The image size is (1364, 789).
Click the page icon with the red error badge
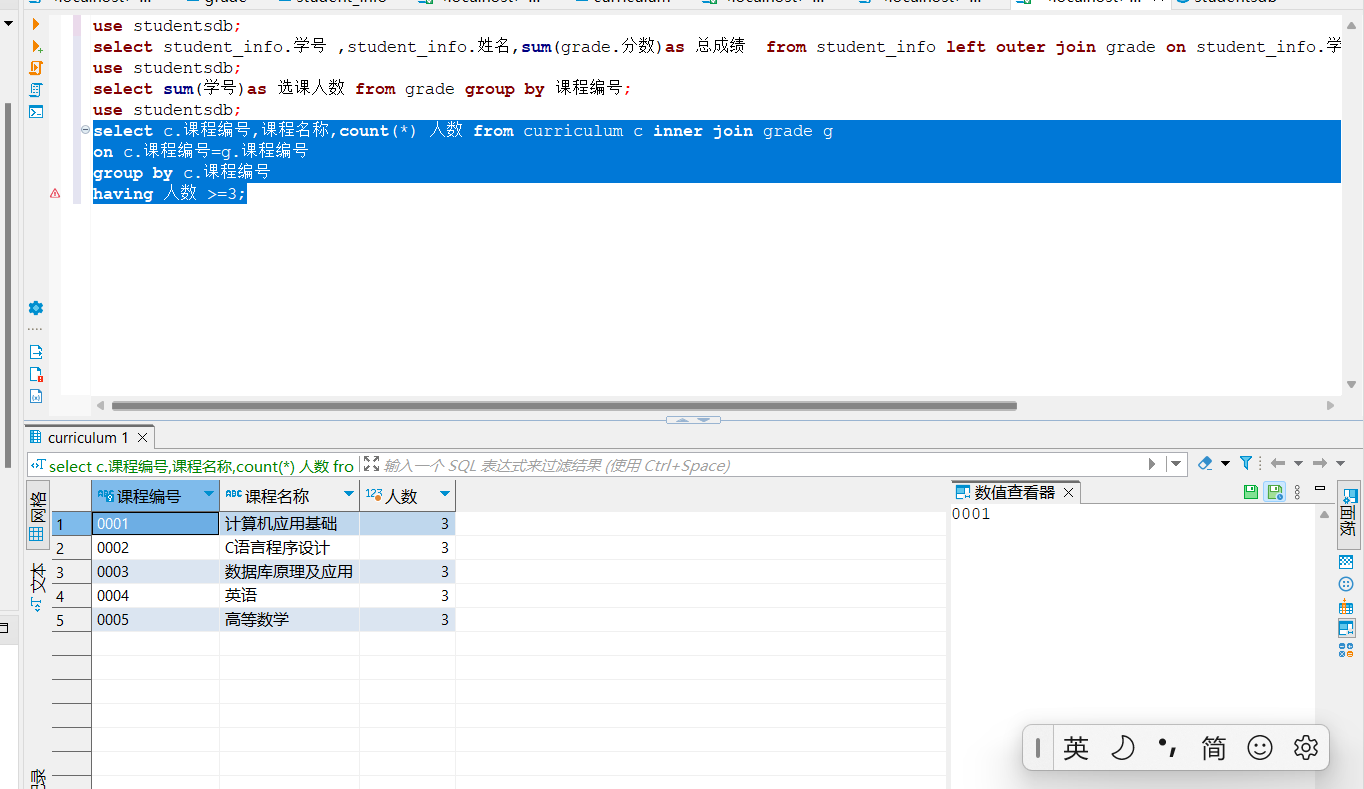point(36,374)
